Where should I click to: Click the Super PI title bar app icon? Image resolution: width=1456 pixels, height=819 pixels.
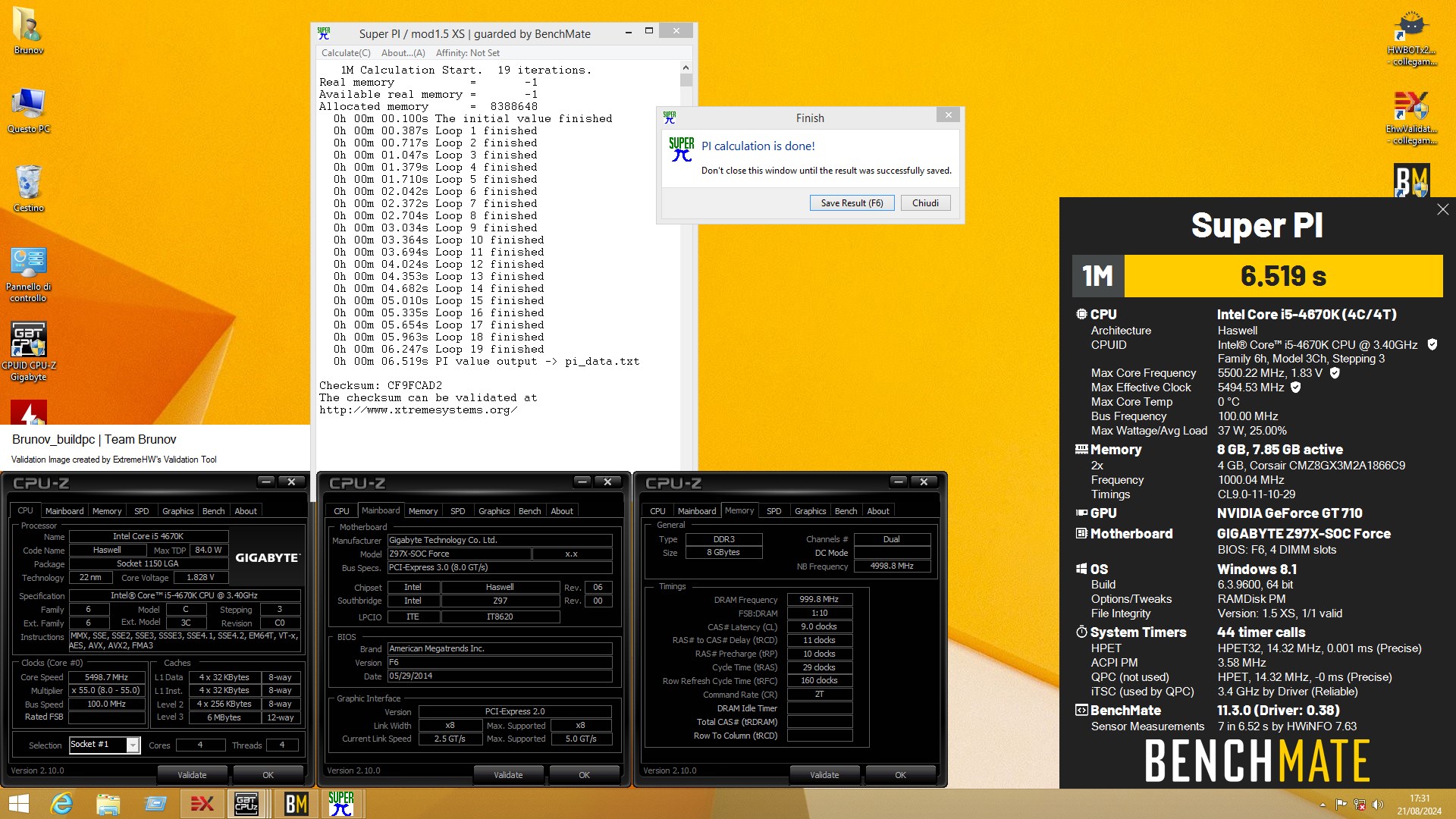[x=324, y=33]
